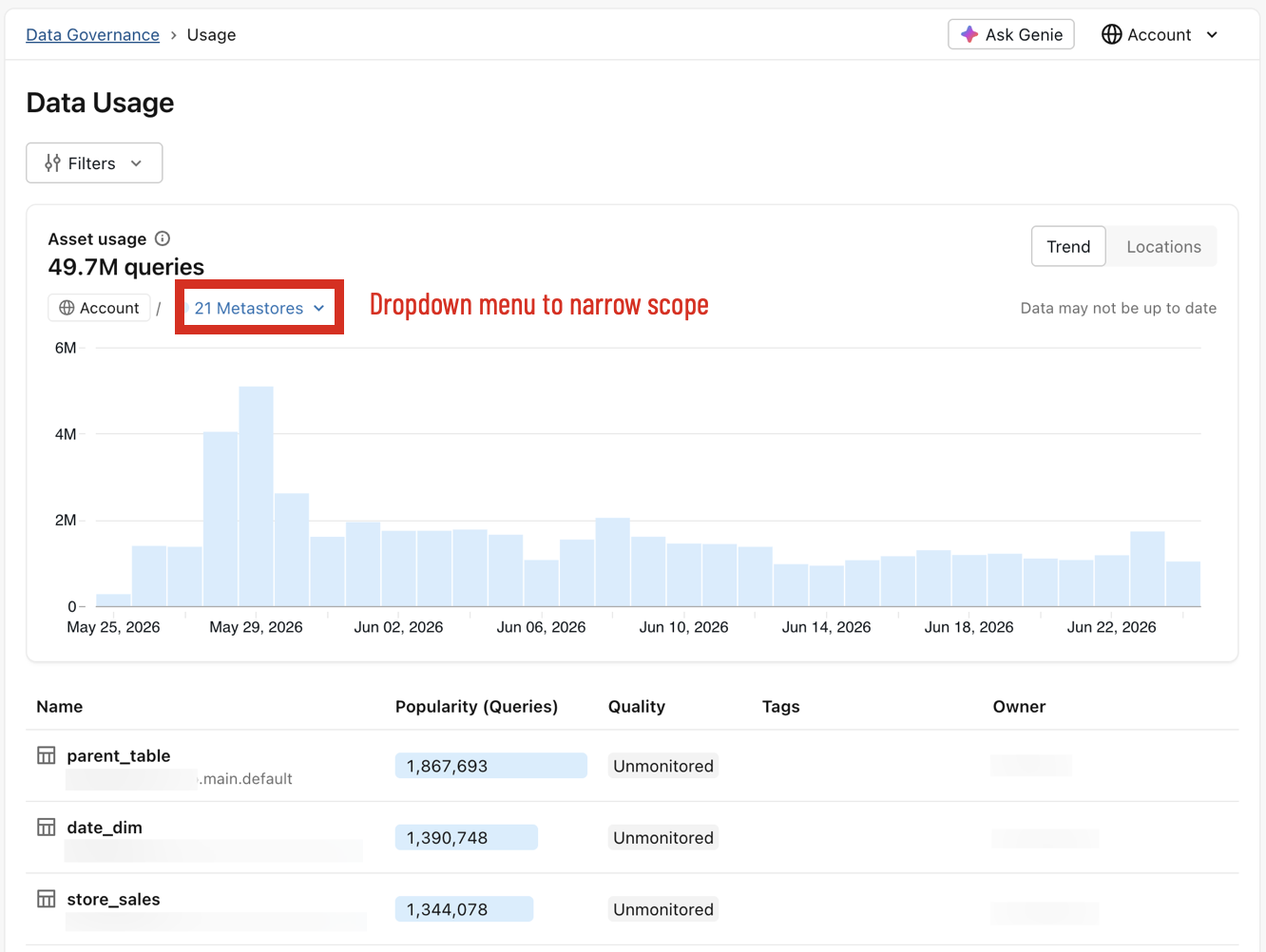
Task: Click the .main.default path under parent_table
Action: (x=245, y=779)
